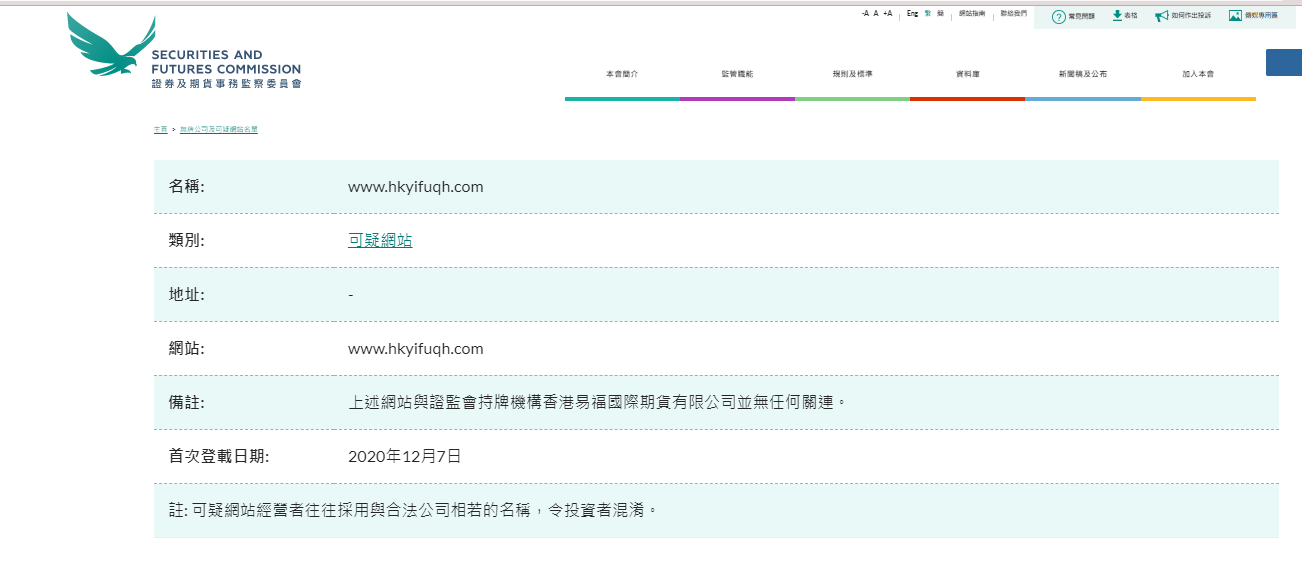1302x576 pixels.
Task: Click the 表格 download arrow icon
Action: tap(1117, 16)
